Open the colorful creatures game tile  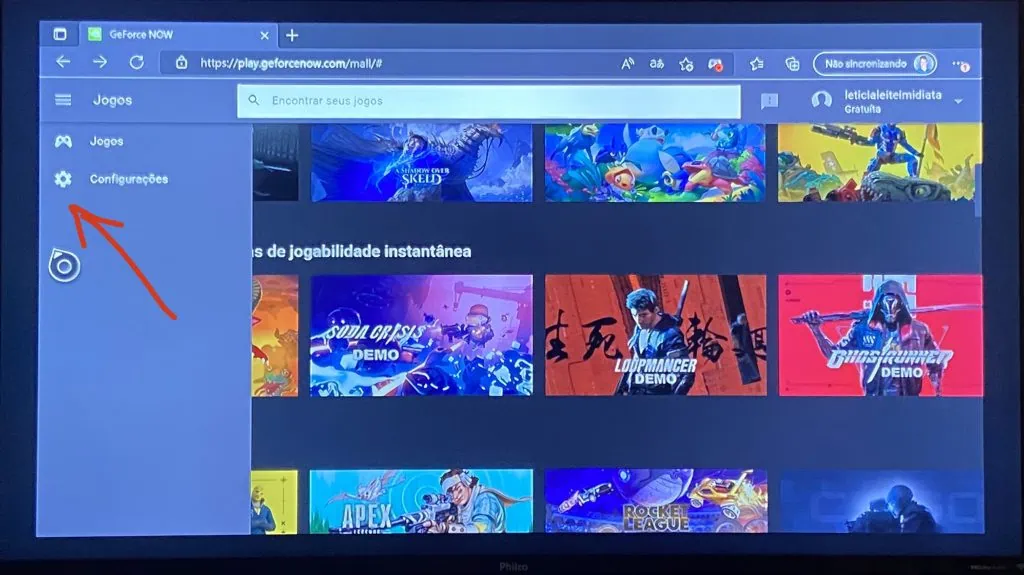(x=655, y=162)
